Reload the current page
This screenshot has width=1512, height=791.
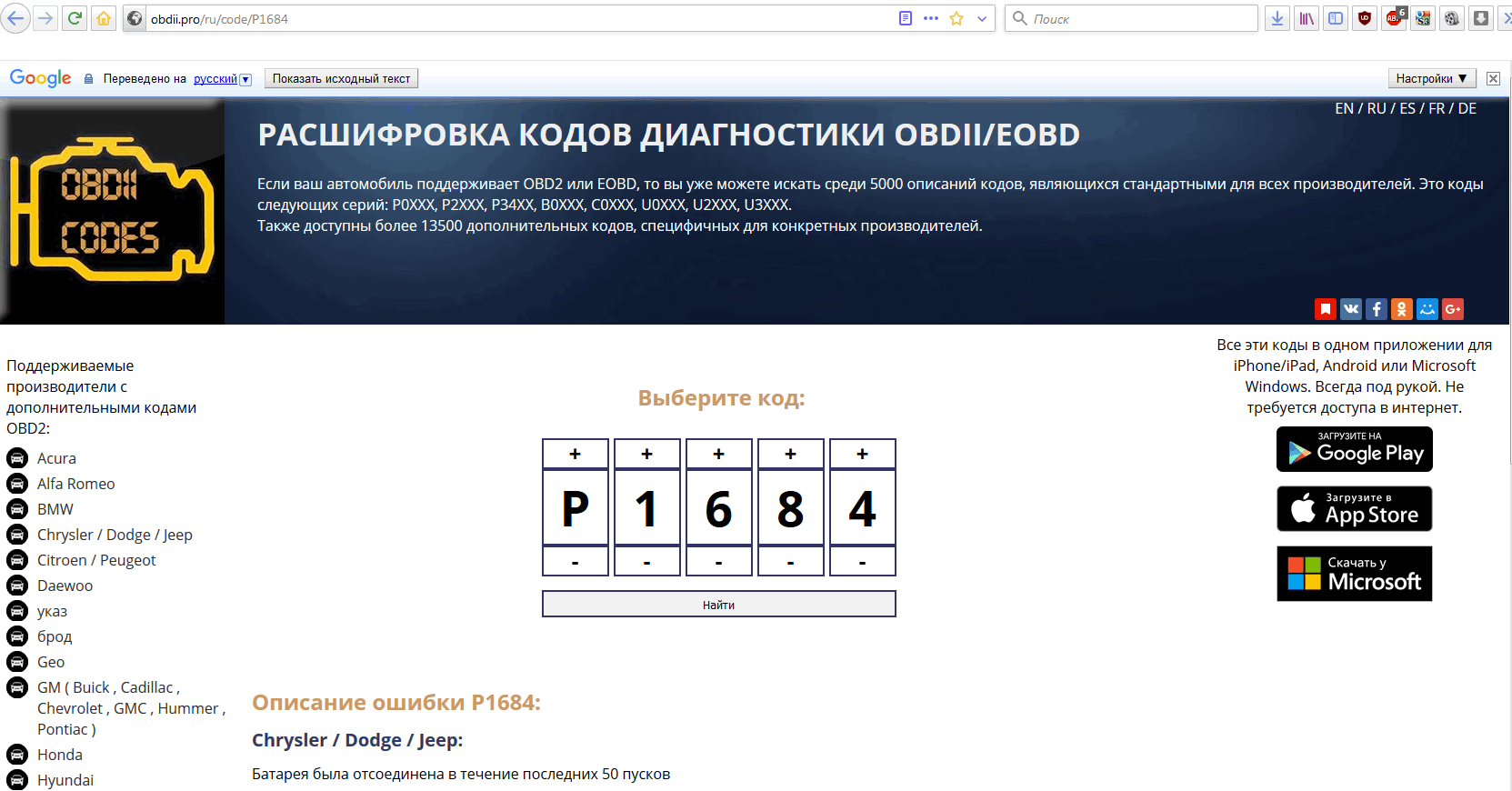(75, 18)
